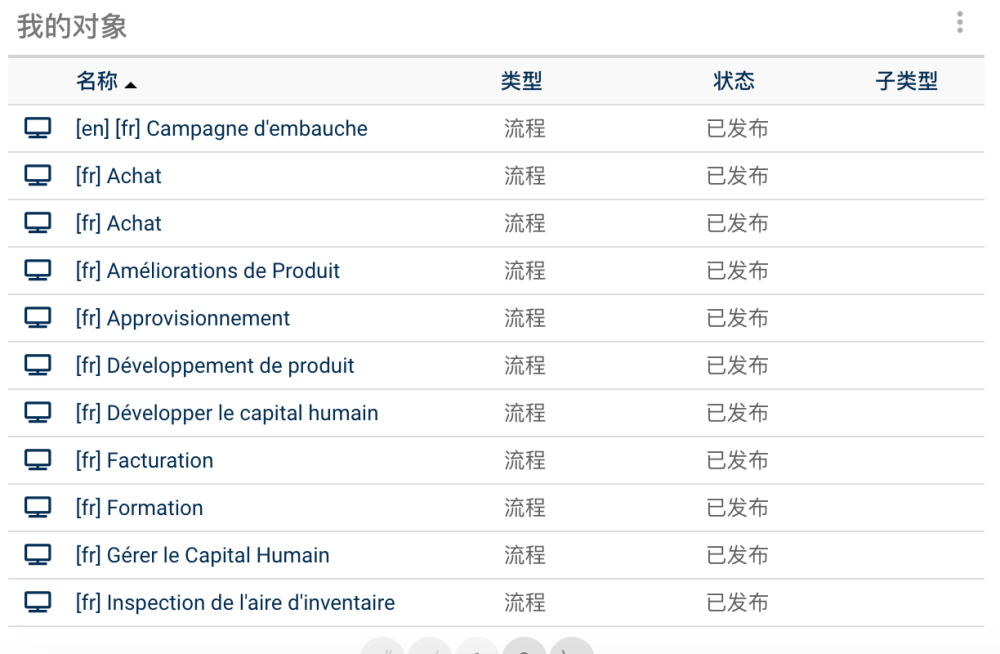Screen dimensions: 1000x654
Task: Sort the table by the 名称 column
Action: pos(97,82)
